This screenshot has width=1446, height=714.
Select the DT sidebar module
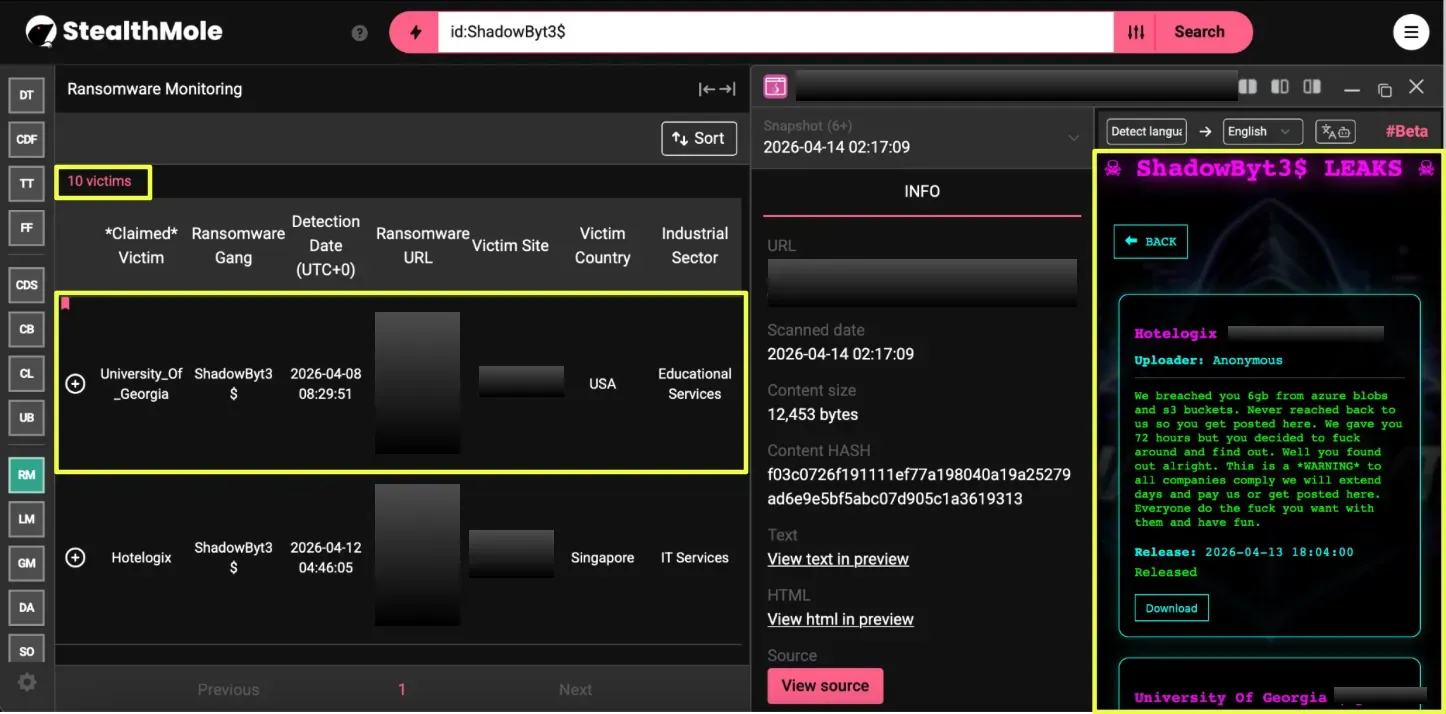click(x=27, y=95)
